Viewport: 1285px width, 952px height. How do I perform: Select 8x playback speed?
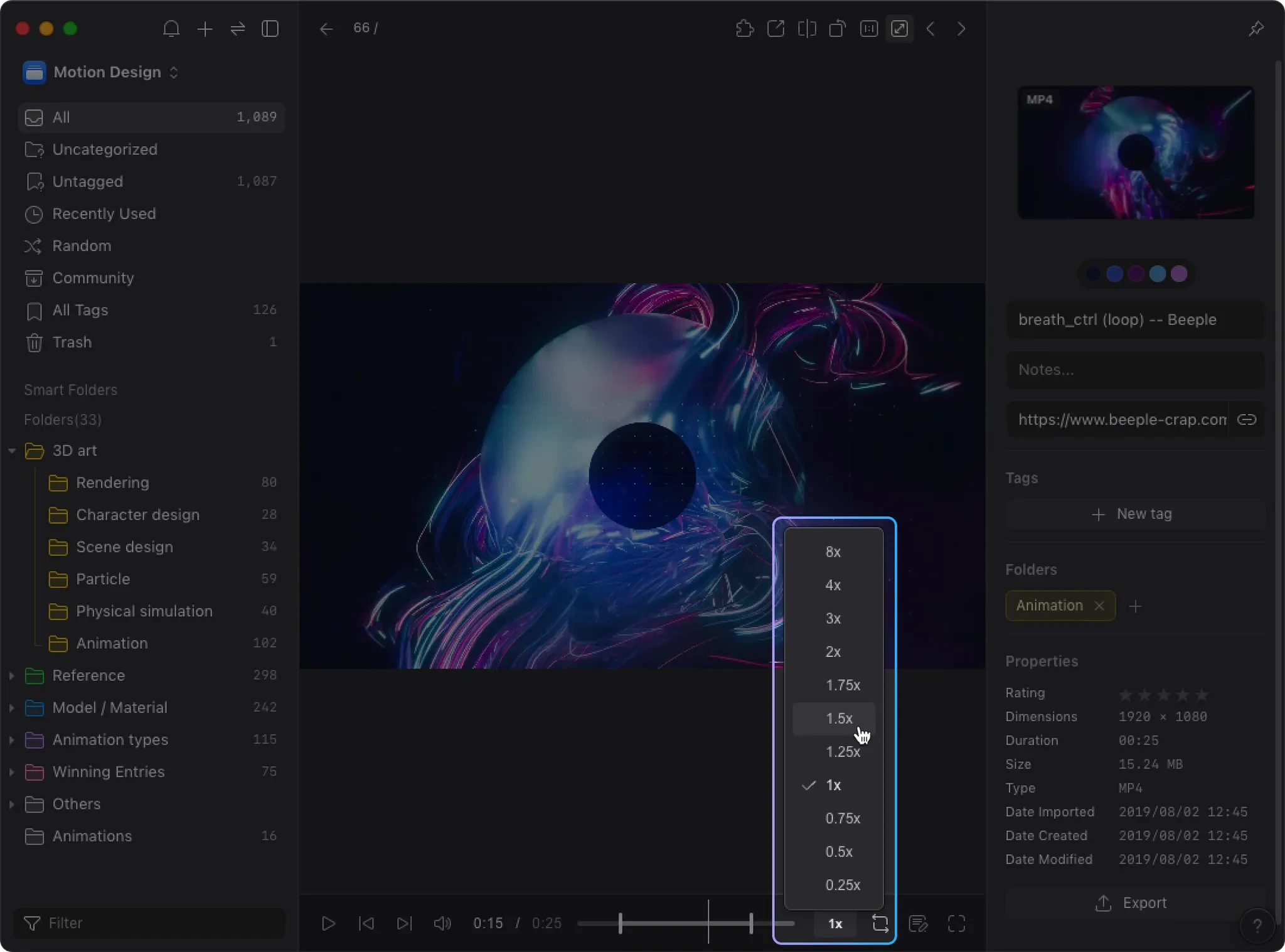coord(834,552)
